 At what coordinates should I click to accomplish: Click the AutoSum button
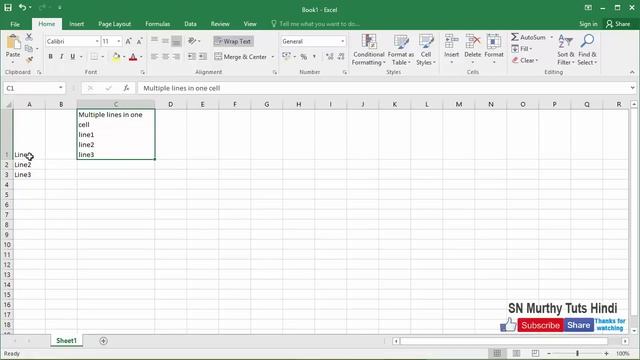point(529,37)
